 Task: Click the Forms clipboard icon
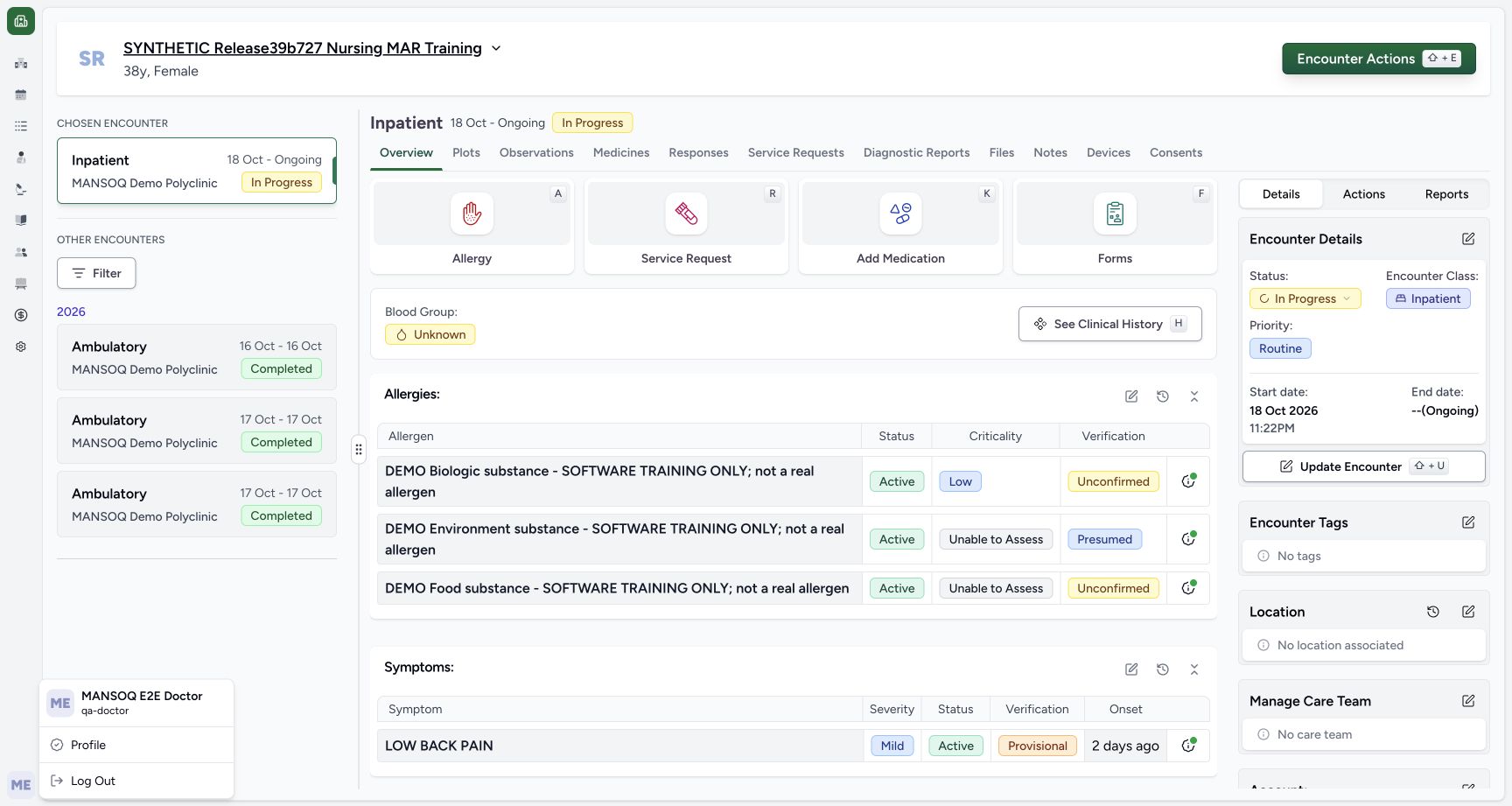pyautogui.click(x=1115, y=214)
